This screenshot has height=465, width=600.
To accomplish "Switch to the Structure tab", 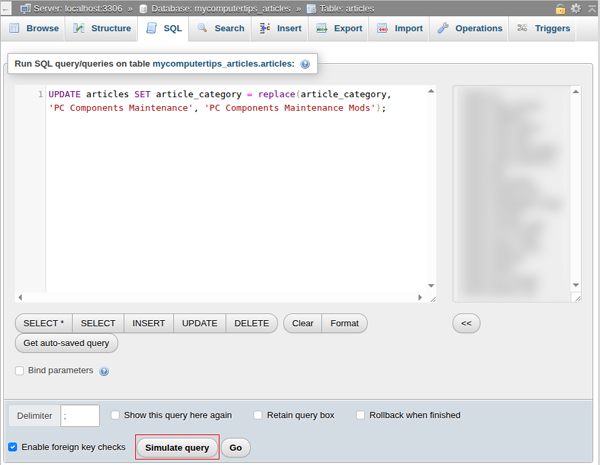I will coord(102,28).
